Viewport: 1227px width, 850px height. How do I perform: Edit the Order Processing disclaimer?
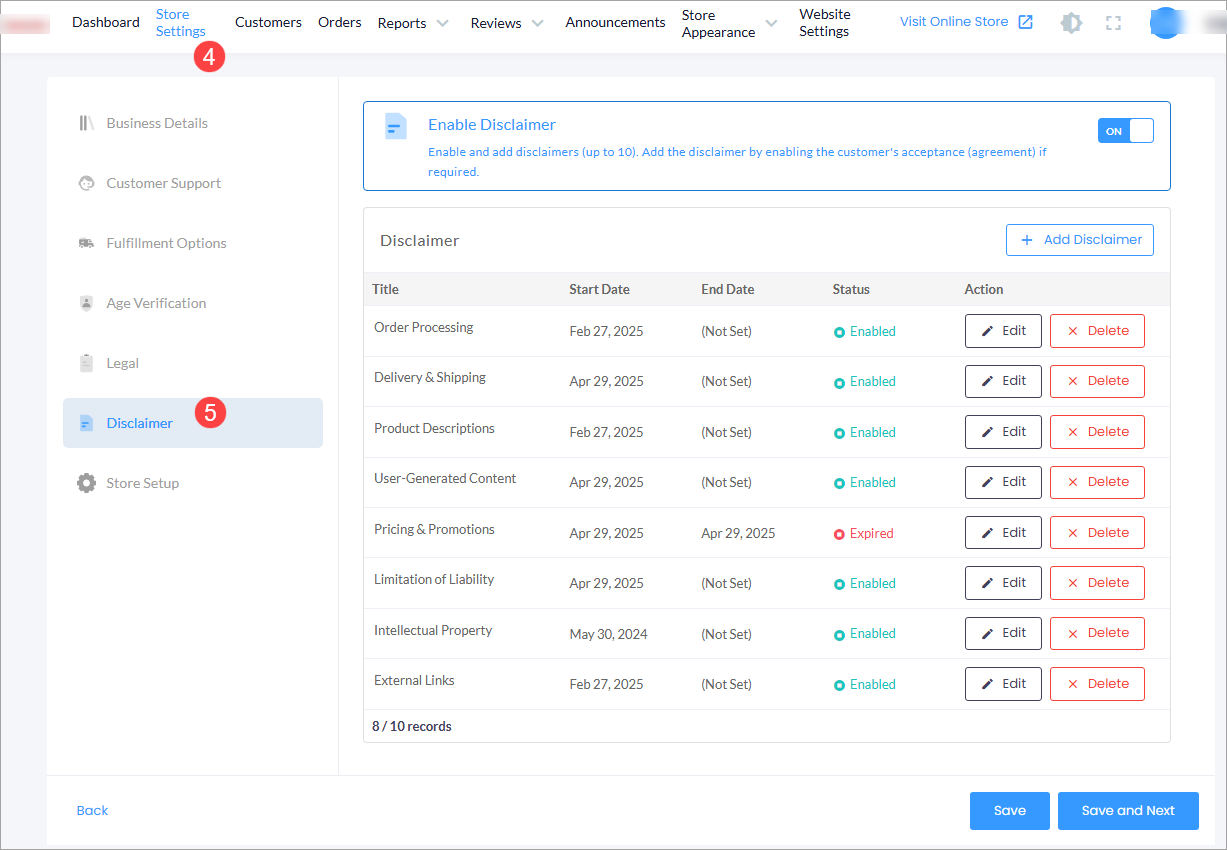tap(1003, 331)
